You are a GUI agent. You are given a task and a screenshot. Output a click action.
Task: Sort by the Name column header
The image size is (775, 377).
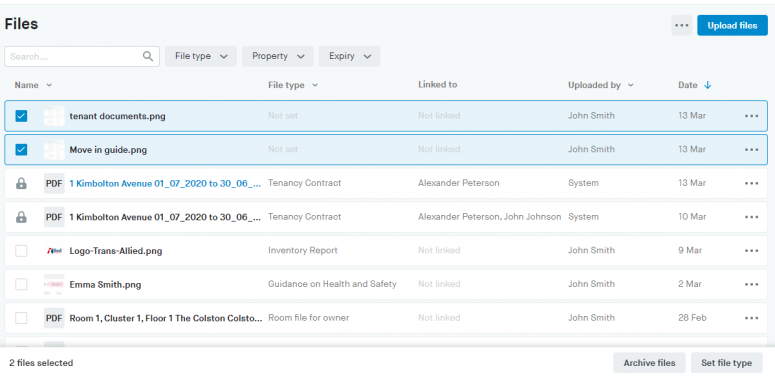(x=33, y=85)
